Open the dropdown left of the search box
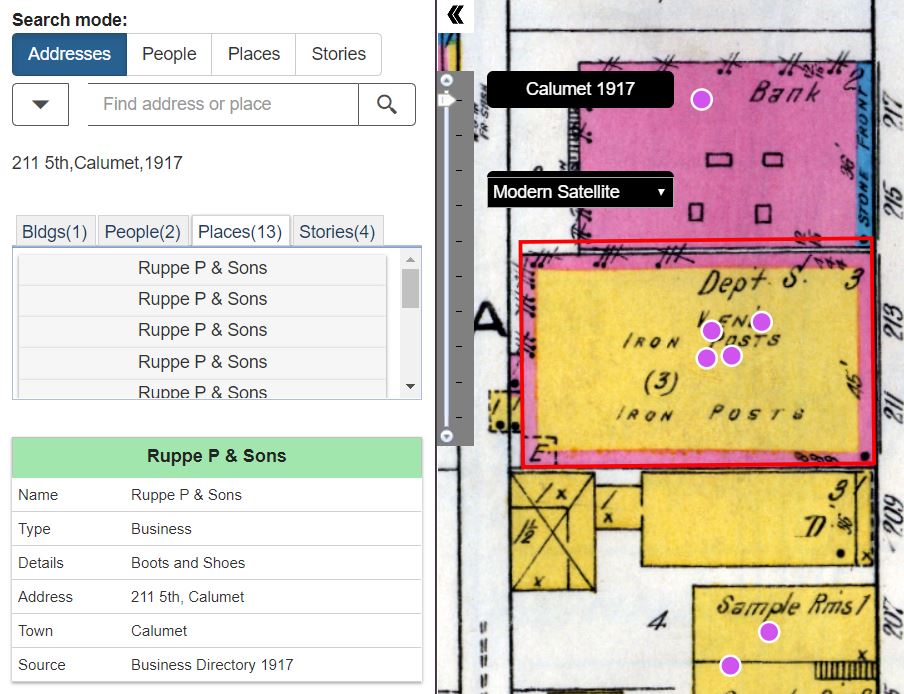Image resolution: width=904 pixels, height=694 pixels. (x=40, y=104)
